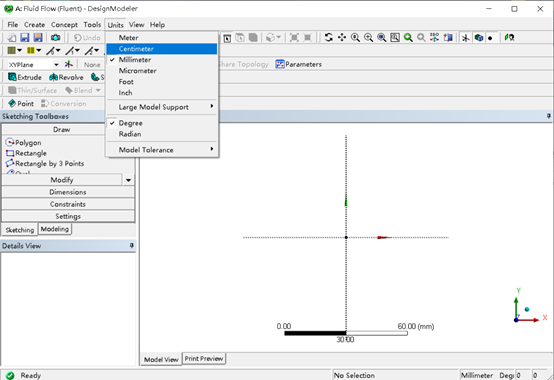Expand the Draw toolbox header
Image resolution: width=554 pixels, height=380 pixels.
(x=61, y=130)
